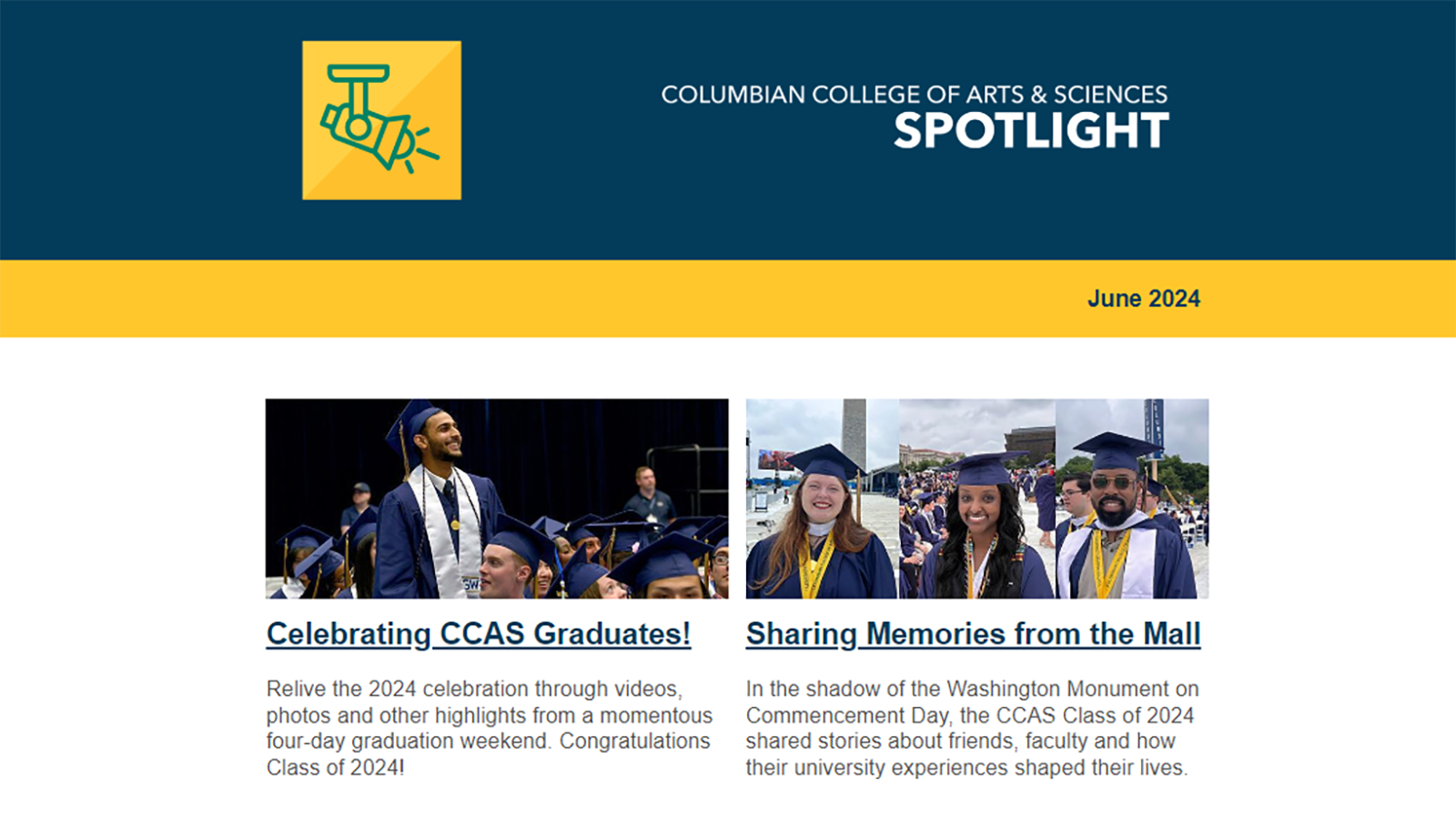Click the dark navy header background area

[x=136, y=136]
